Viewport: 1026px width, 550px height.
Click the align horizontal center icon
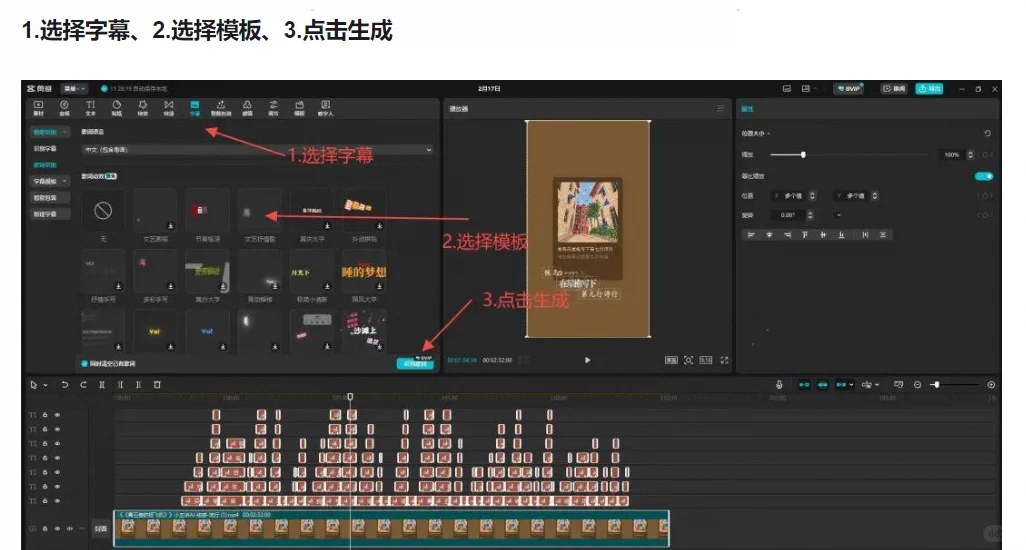tap(770, 234)
